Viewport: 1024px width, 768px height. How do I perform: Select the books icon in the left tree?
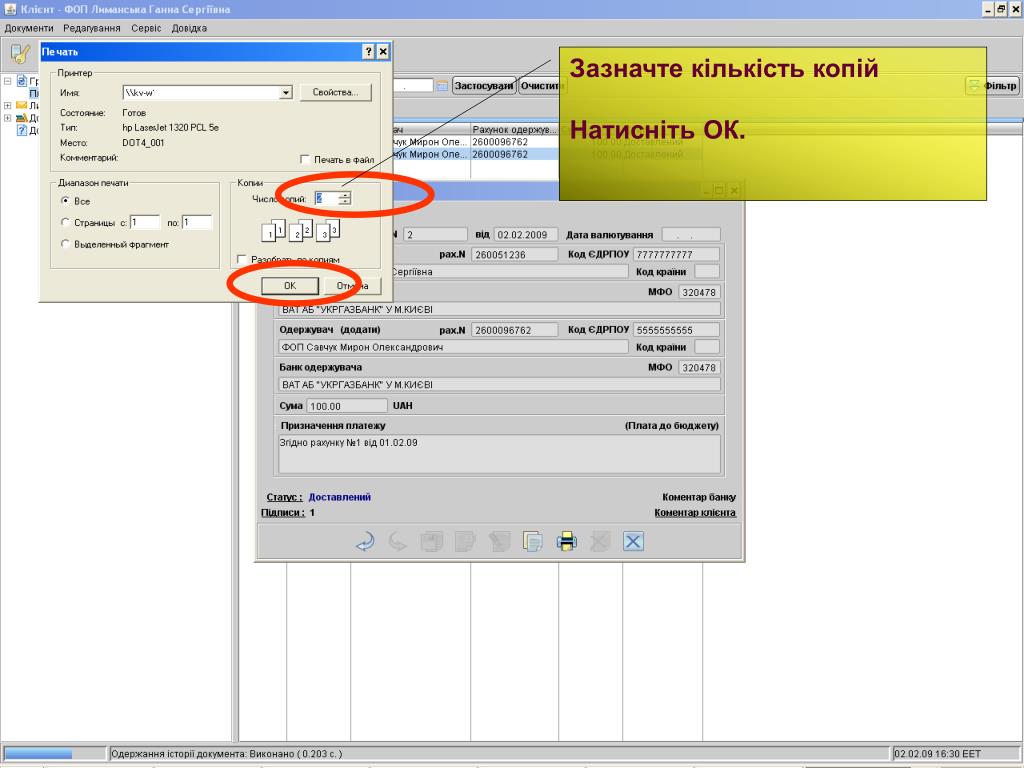pos(22,118)
